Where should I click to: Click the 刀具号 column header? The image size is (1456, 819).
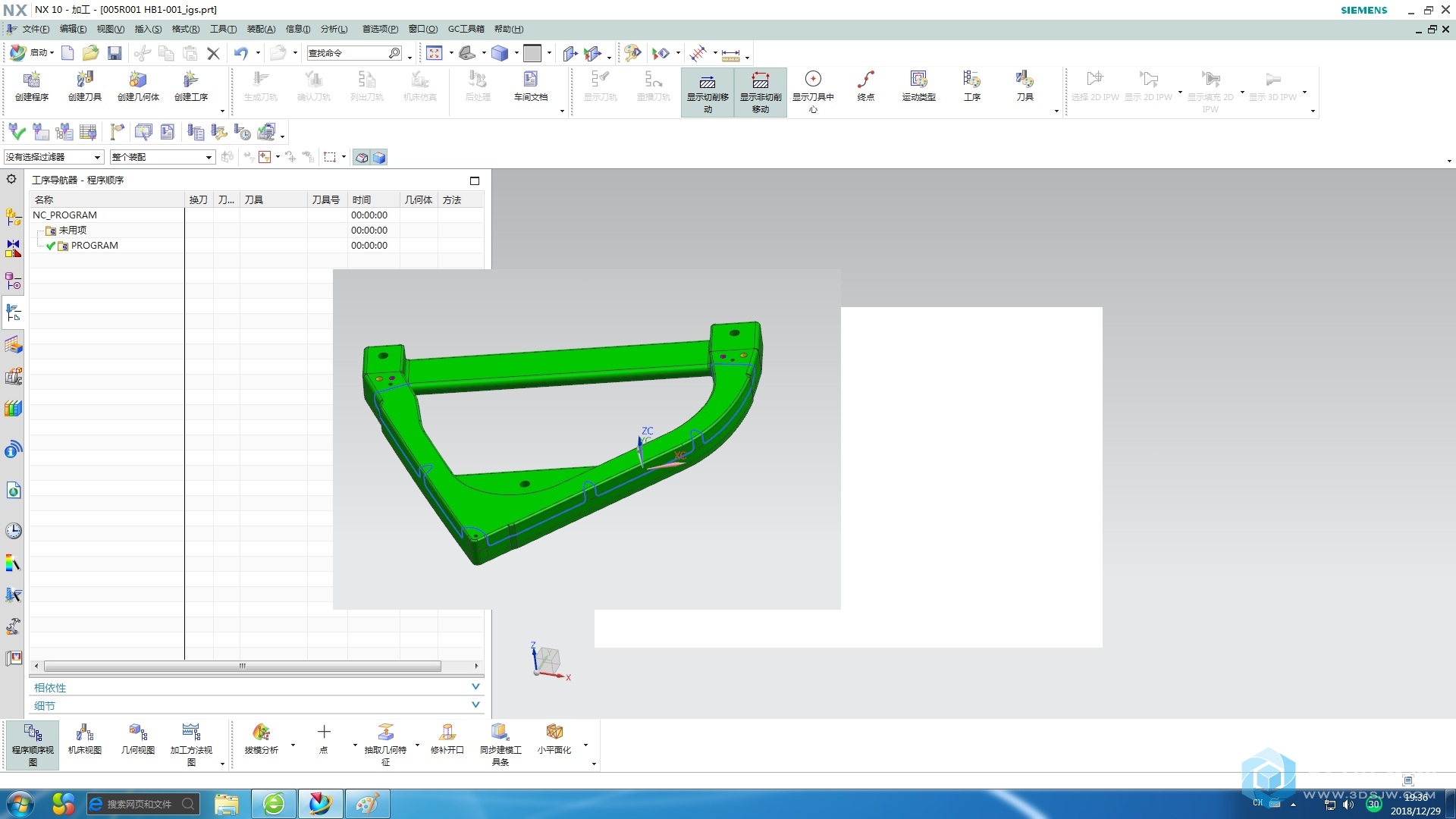(327, 199)
